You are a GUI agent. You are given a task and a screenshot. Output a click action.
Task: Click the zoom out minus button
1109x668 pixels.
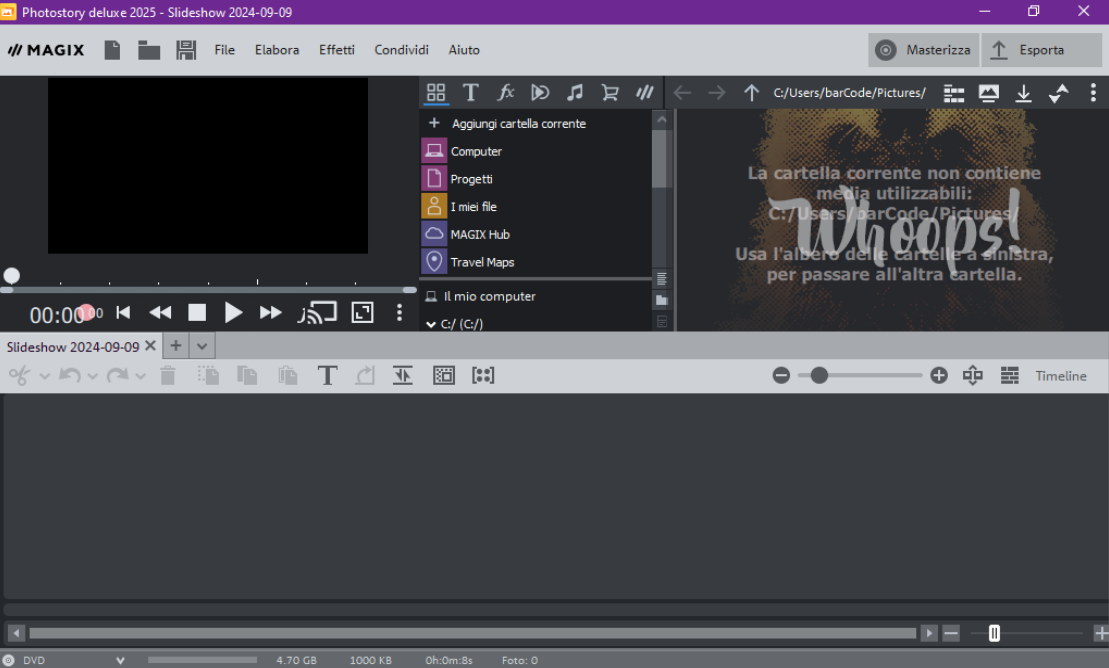coord(781,376)
